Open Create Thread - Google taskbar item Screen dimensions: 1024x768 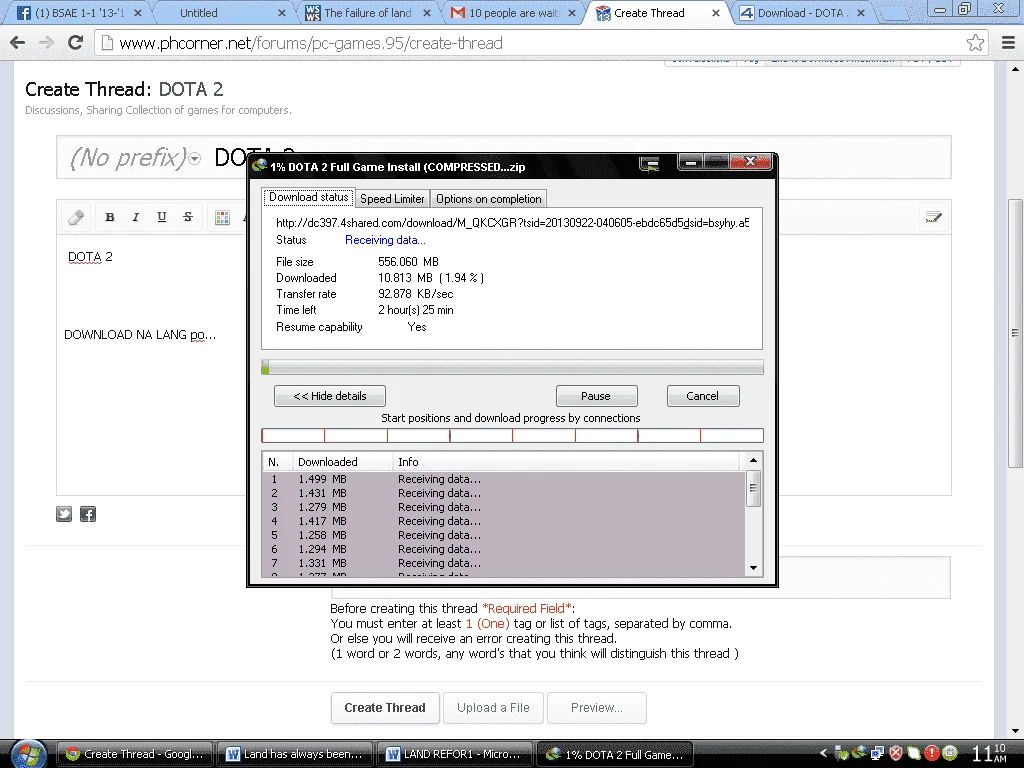[x=135, y=754]
